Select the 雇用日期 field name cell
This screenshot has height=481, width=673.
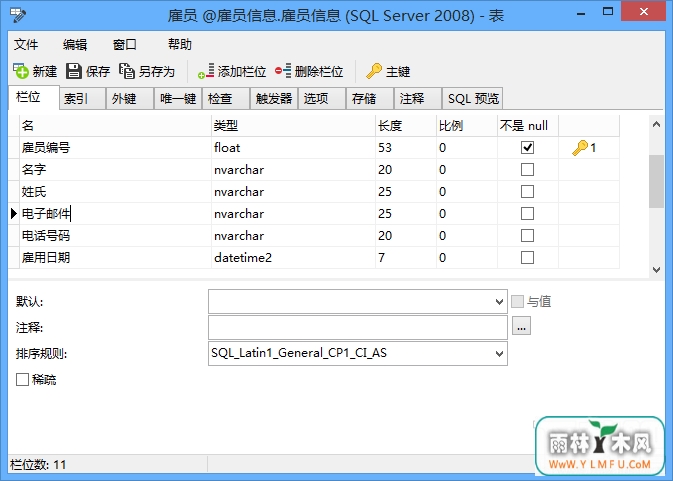click(x=115, y=257)
